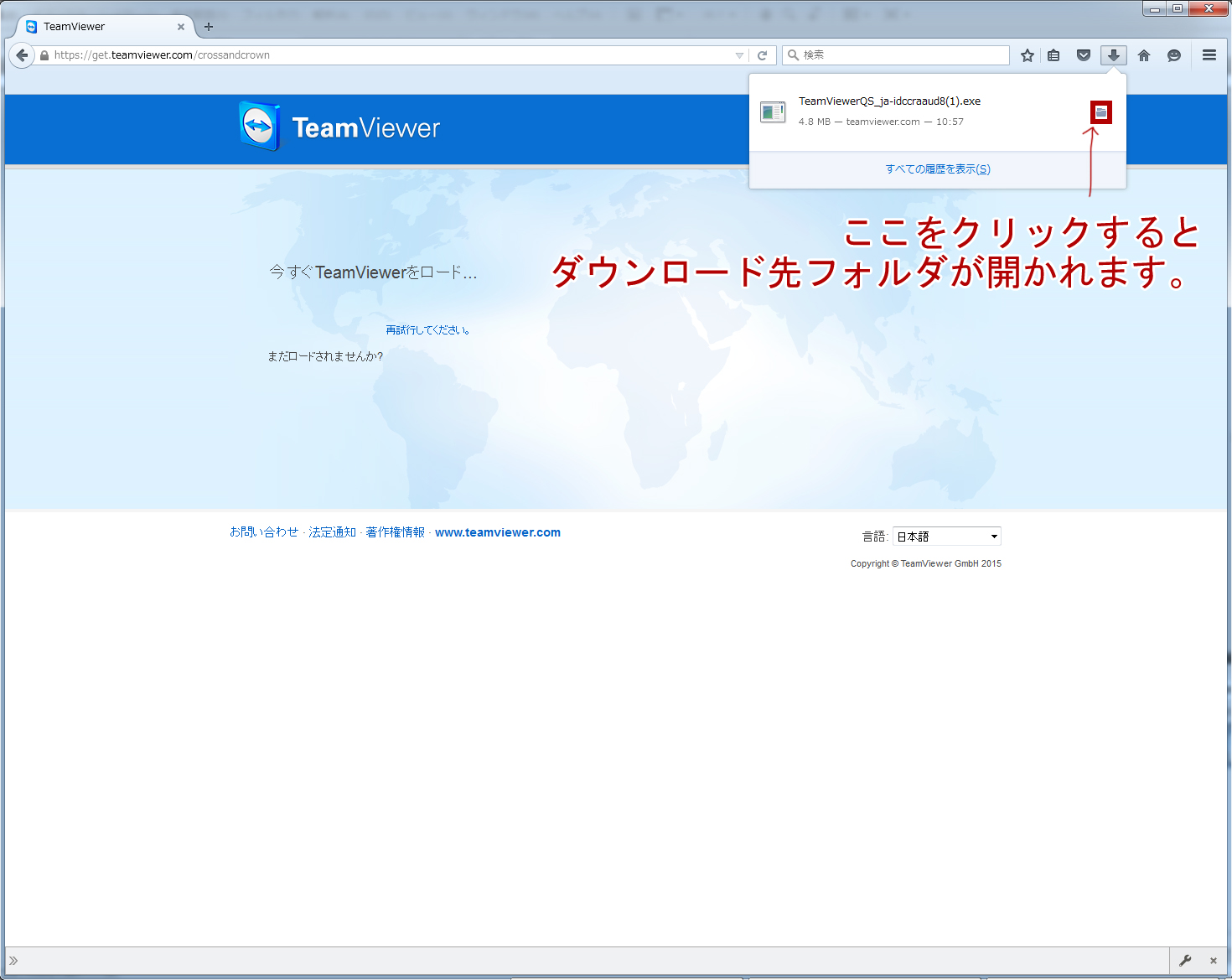The width and height of the screenshot is (1232, 980).
Task: Click the 法定通知 footer link
Action: click(x=333, y=532)
